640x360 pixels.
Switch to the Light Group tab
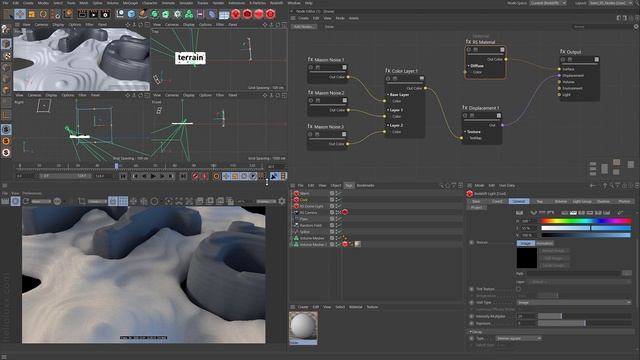point(582,201)
